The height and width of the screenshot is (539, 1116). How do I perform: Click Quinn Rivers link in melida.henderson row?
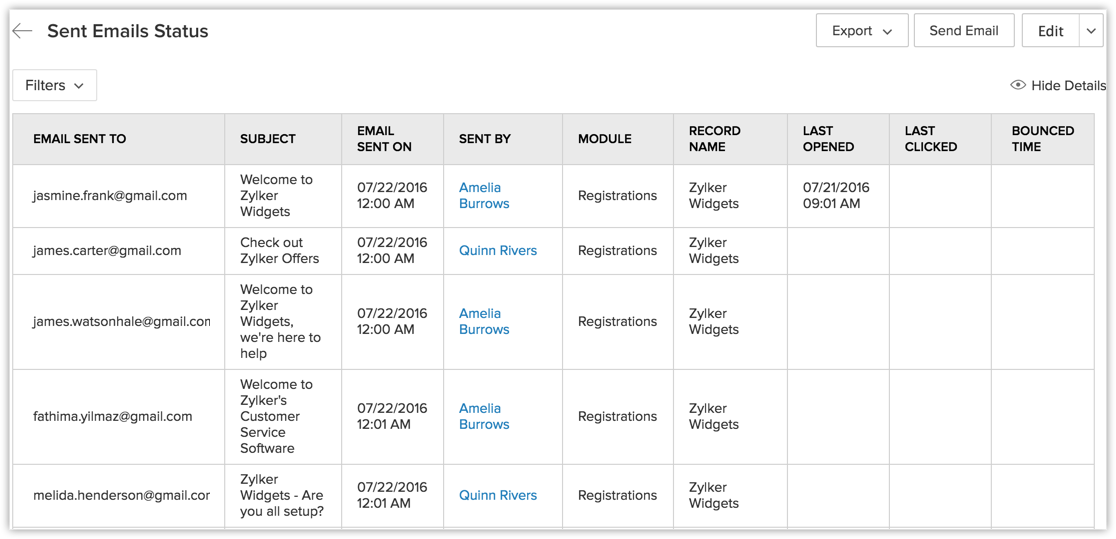pyautogui.click(x=498, y=495)
